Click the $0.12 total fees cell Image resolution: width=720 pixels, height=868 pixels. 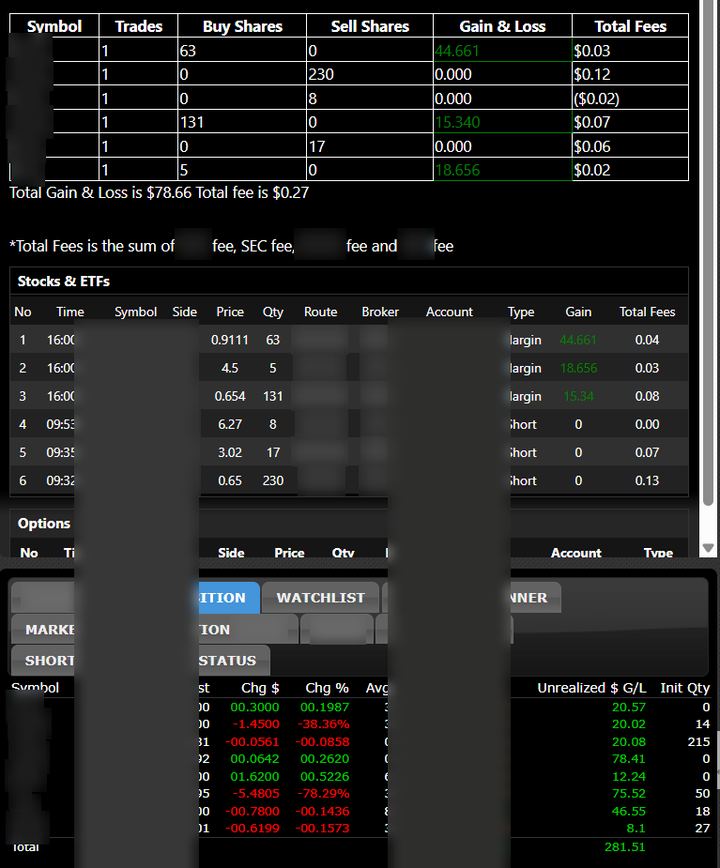pos(630,74)
